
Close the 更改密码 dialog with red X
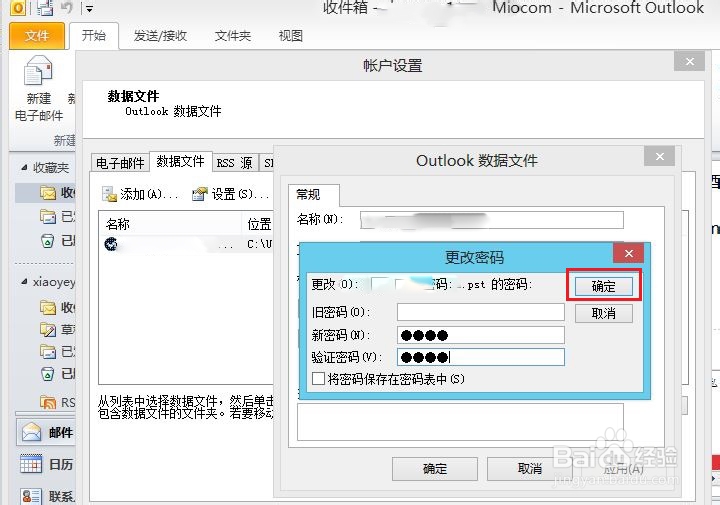click(x=629, y=253)
